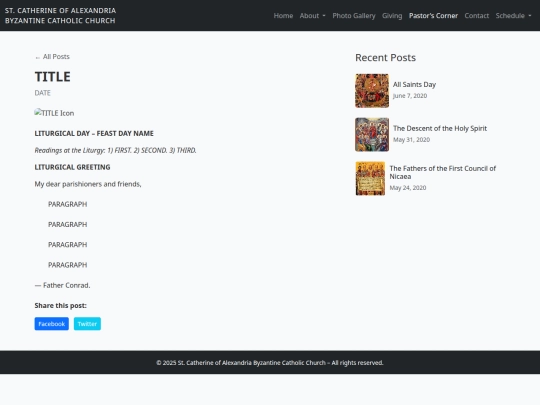Share the post on Twitter
This screenshot has width=540, height=405.
click(87, 324)
